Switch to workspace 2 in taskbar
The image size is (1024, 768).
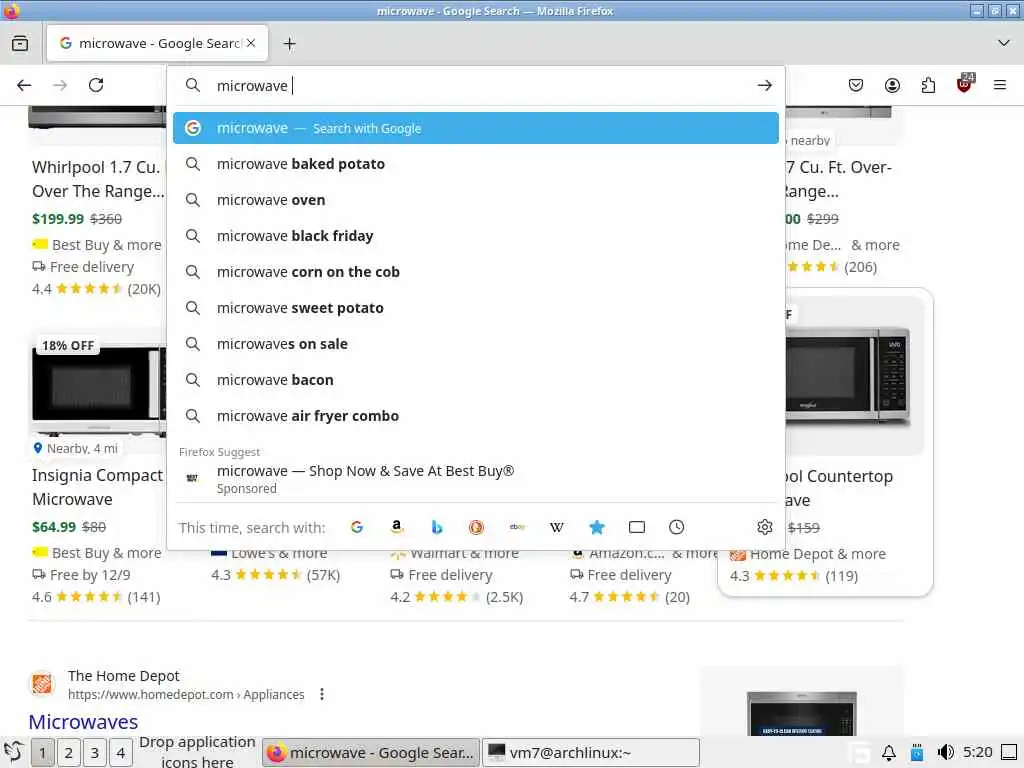click(x=69, y=753)
